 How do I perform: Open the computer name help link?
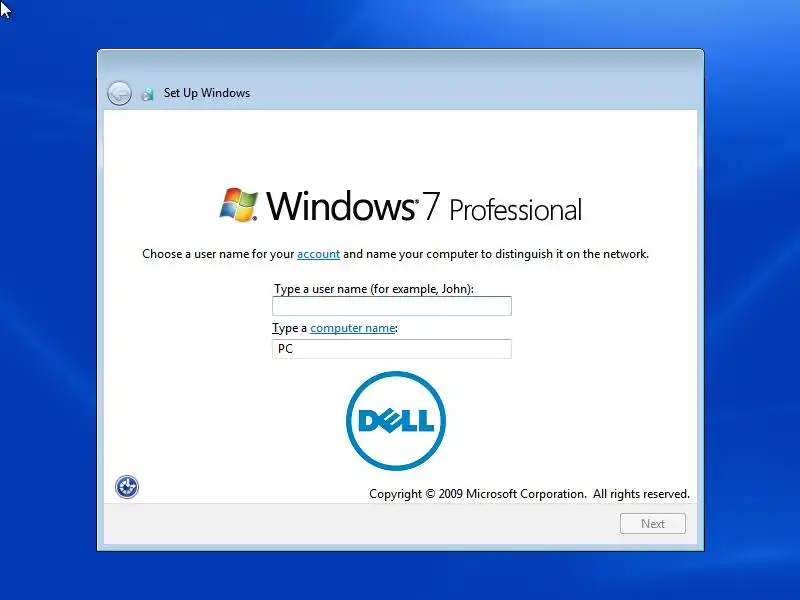point(353,328)
